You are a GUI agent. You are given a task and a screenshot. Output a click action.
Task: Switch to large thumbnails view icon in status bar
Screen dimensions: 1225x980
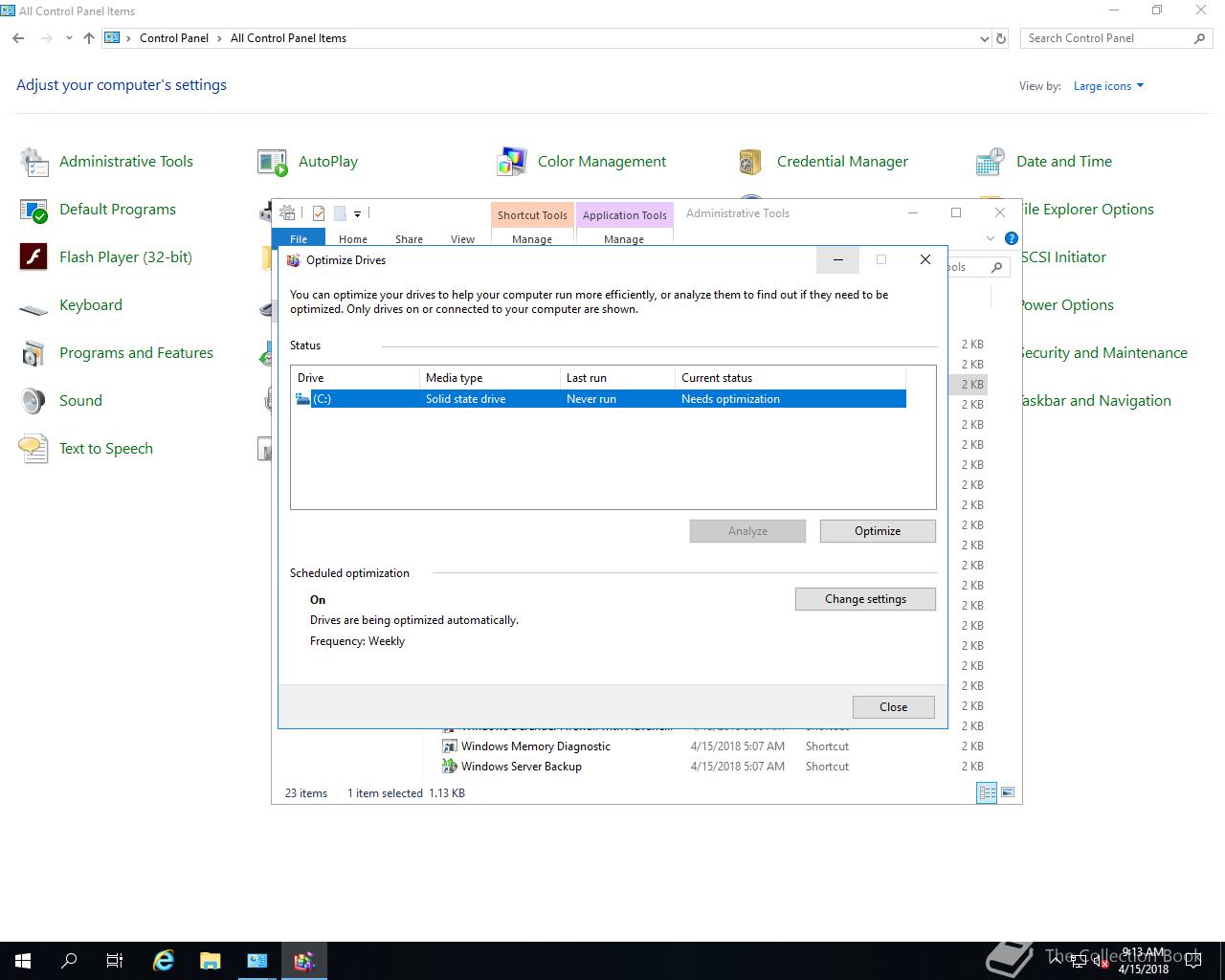click(1007, 792)
